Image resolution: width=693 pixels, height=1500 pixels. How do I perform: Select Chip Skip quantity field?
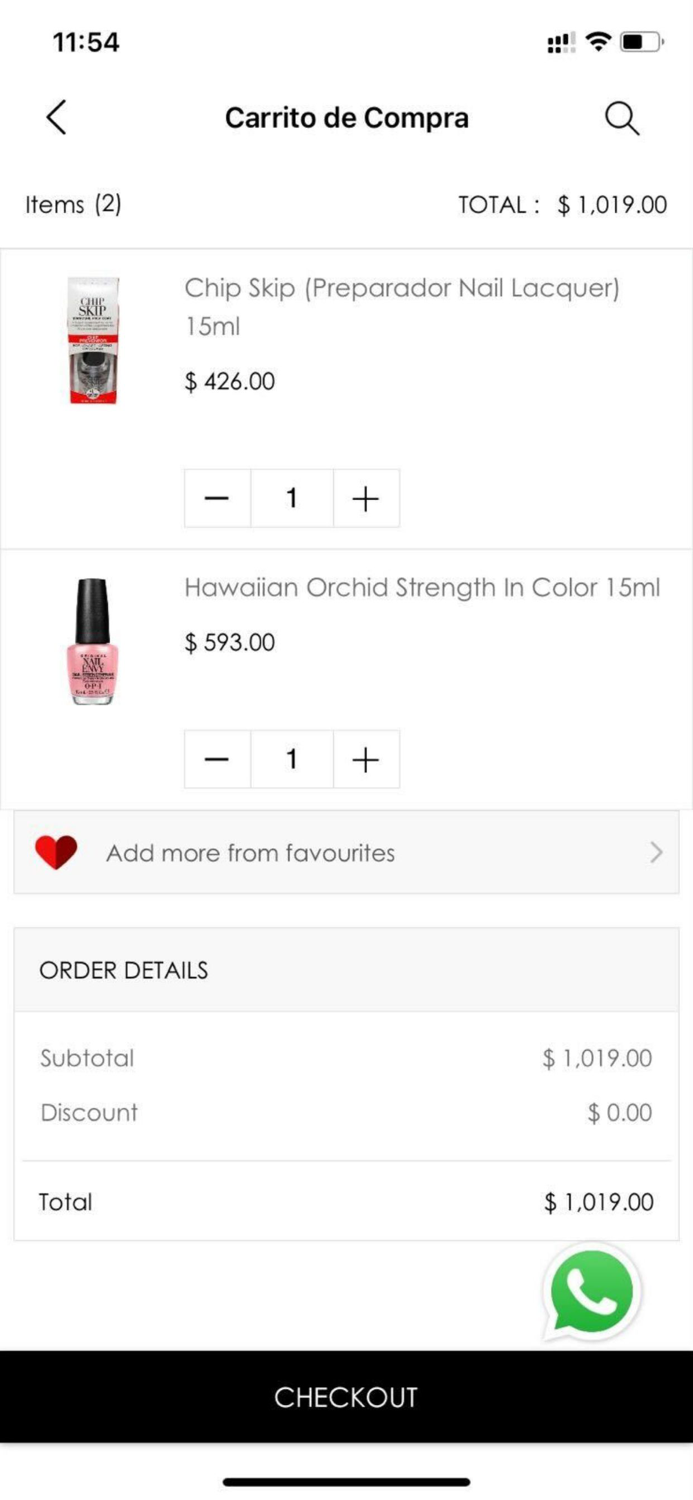(291, 498)
